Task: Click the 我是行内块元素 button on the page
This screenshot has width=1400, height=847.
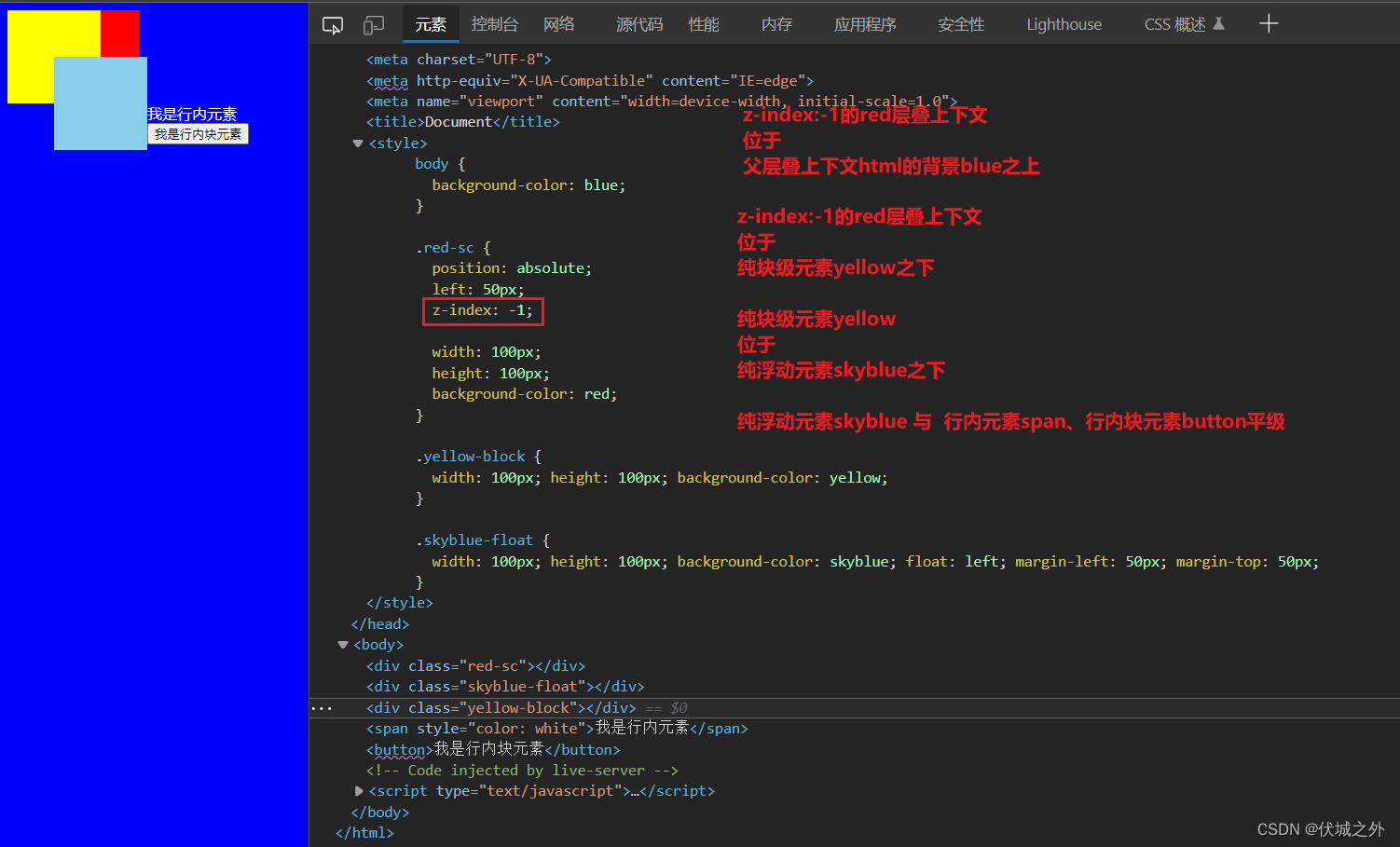Action: click(198, 134)
